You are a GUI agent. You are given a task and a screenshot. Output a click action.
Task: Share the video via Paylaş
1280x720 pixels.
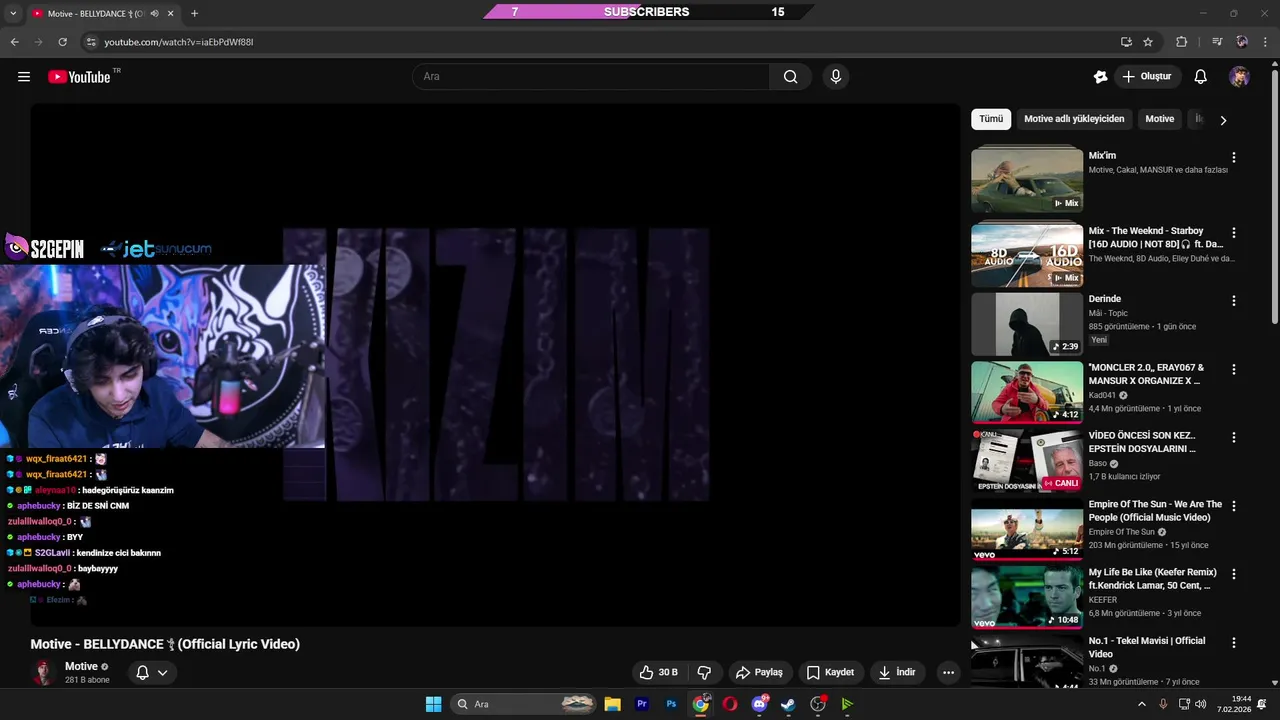(759, 672)
